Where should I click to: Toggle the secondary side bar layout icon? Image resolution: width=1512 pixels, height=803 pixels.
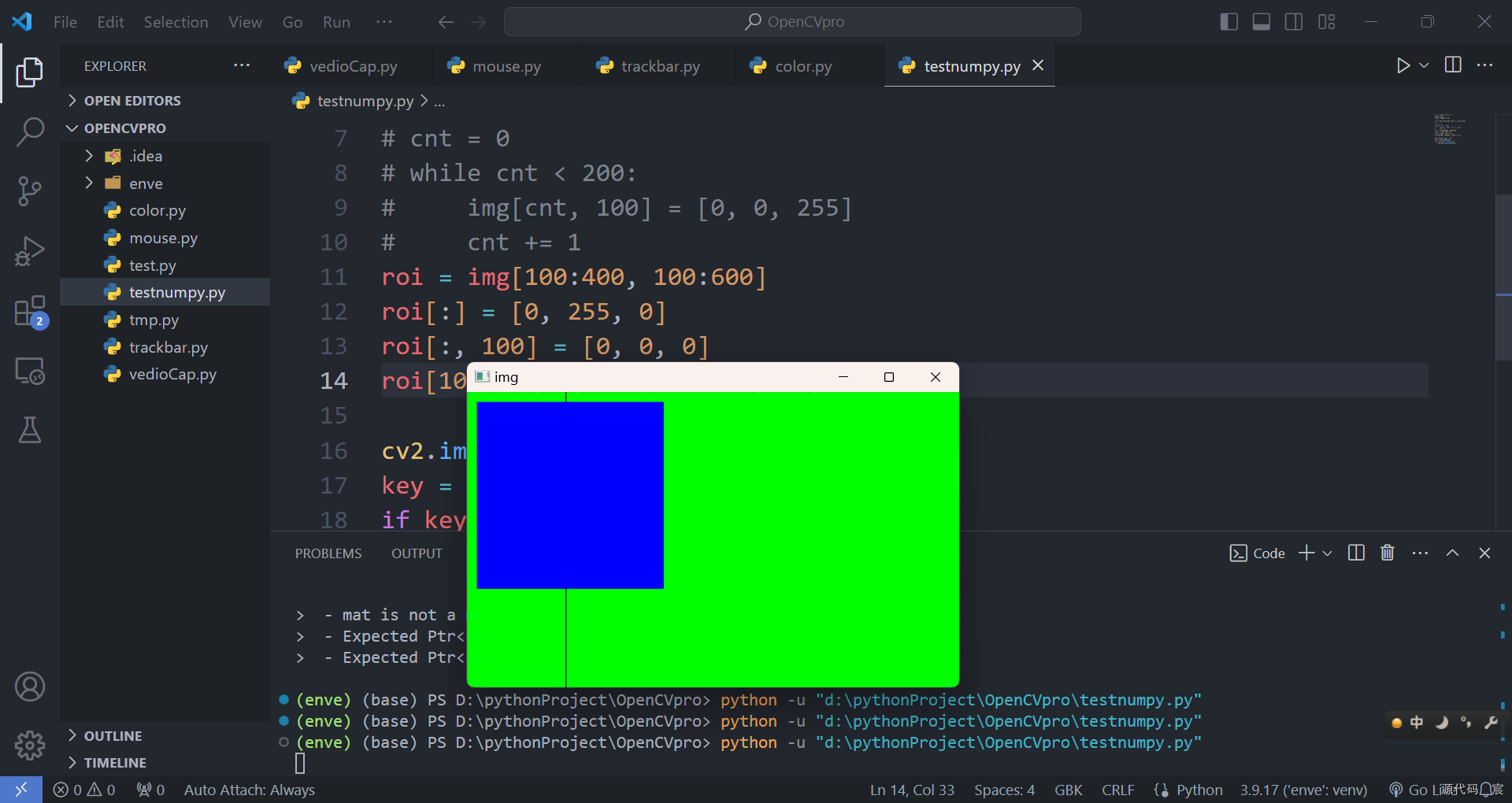(1293, 22)
